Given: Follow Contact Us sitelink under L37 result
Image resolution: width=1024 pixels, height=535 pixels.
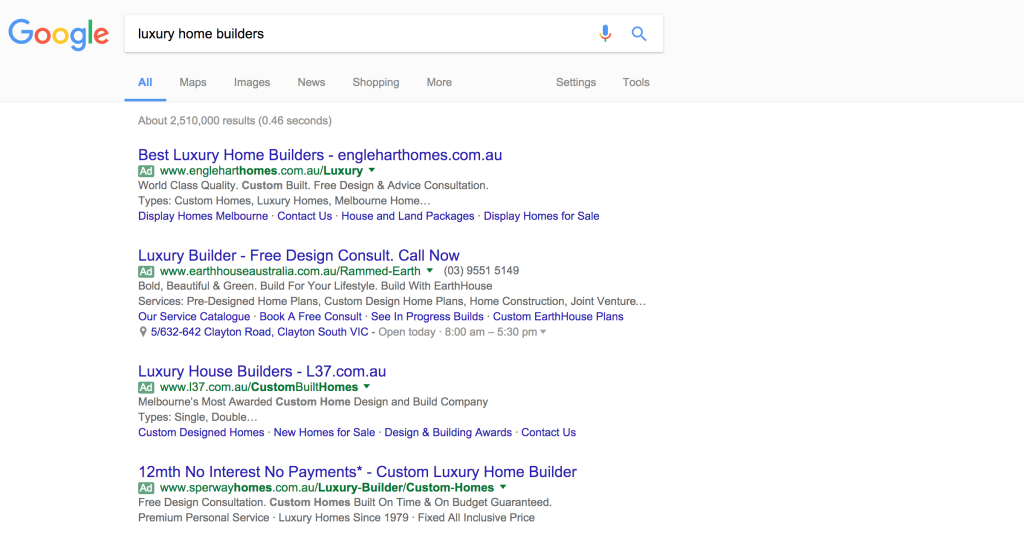Looking at the screenshot, I should click(549, 432).
